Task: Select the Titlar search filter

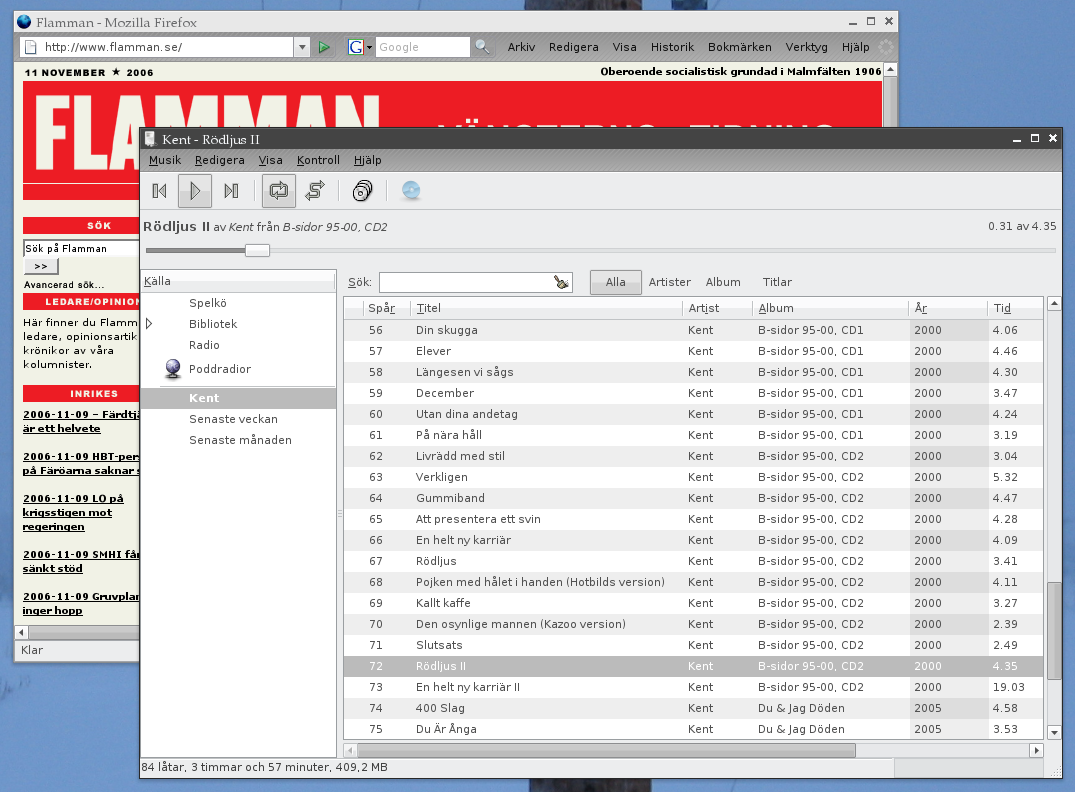Action: [777, 282]
